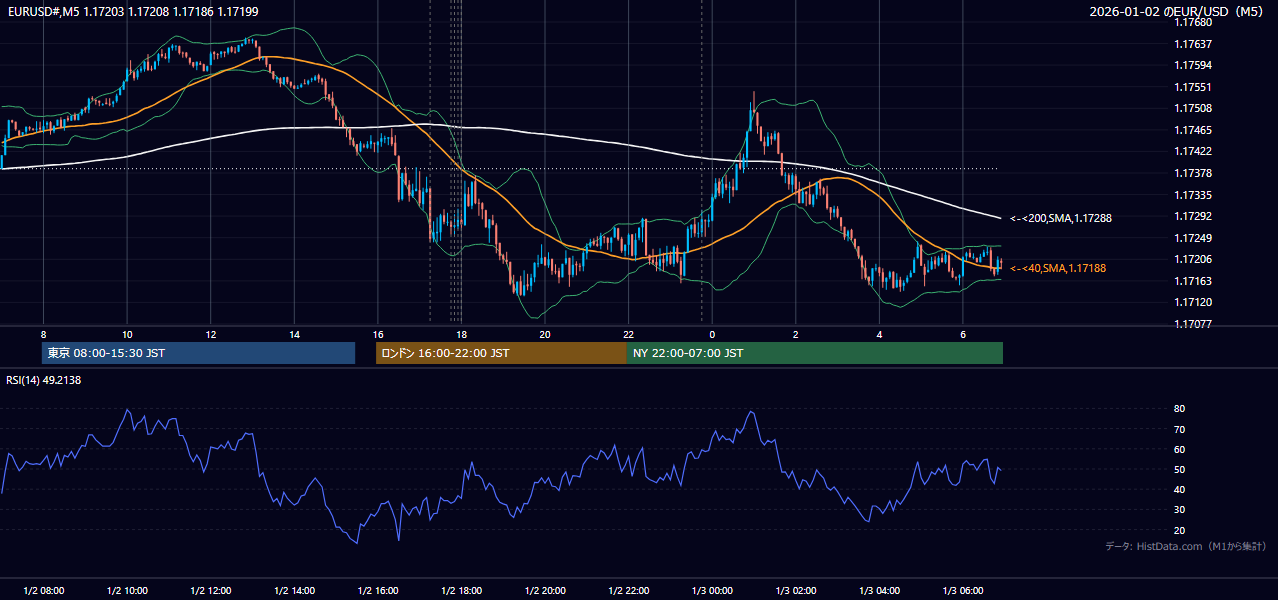The image size is (1278, 600).
Task: Click price scale value 1.17551
Action: 1194,87
